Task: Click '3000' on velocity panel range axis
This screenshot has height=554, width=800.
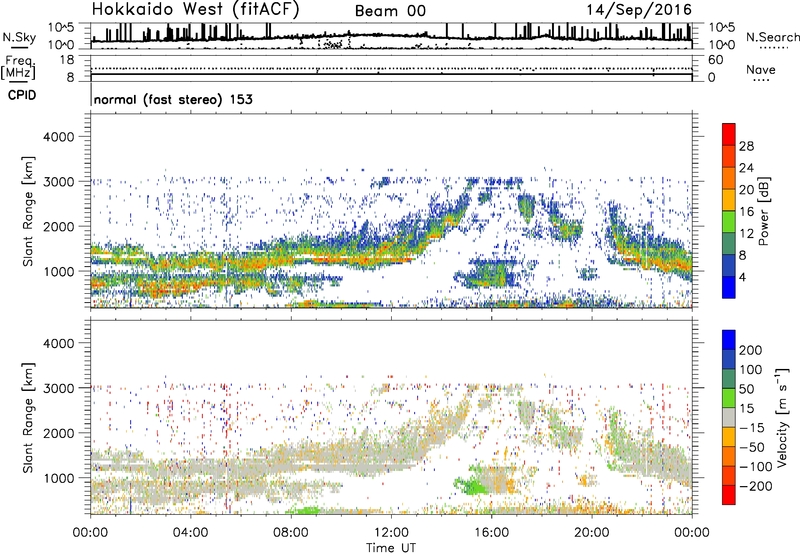Action: (x=59, y=388)
